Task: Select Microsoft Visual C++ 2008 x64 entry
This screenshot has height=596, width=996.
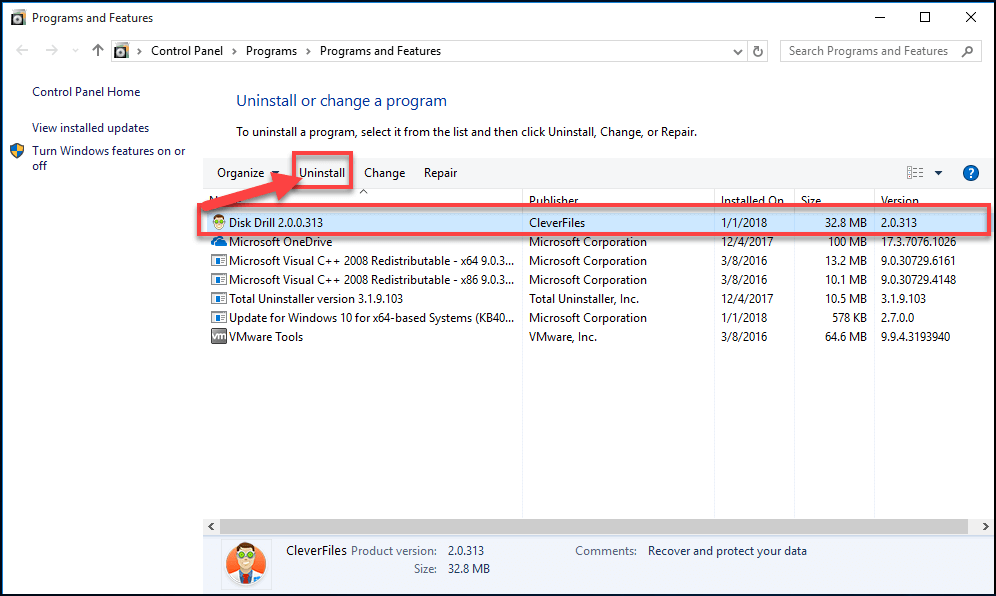Action: [595, 261]
